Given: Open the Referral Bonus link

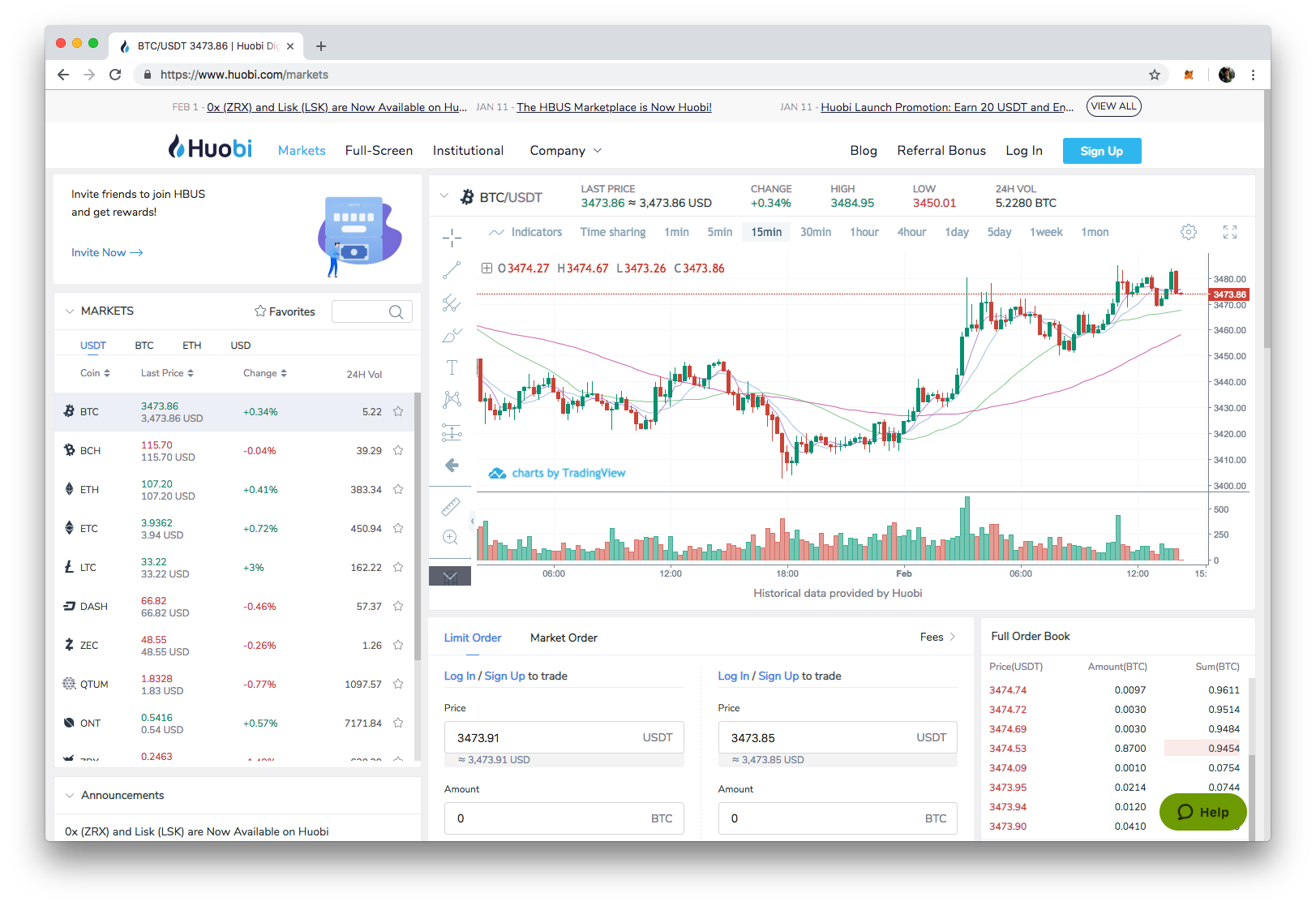Looking at the screenshot, I should pos(941,151).
